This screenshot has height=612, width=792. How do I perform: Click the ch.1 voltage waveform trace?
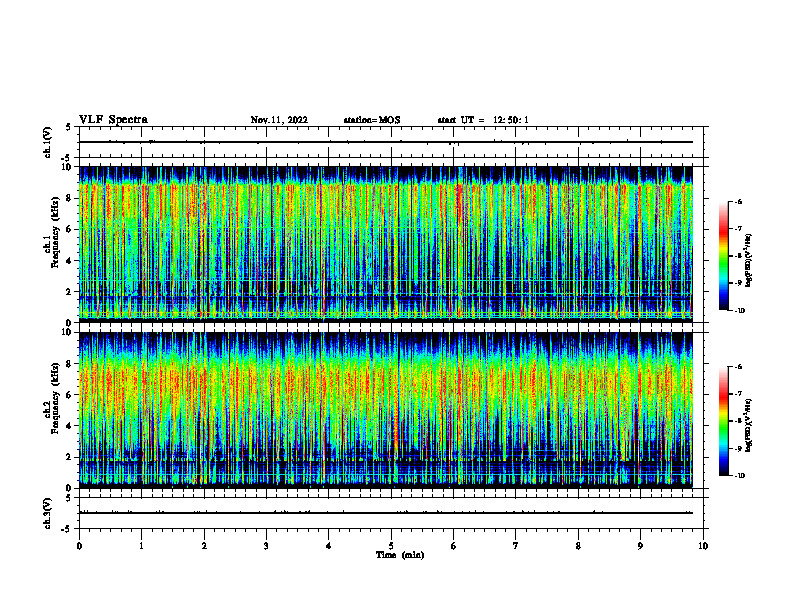coord(386,142)
